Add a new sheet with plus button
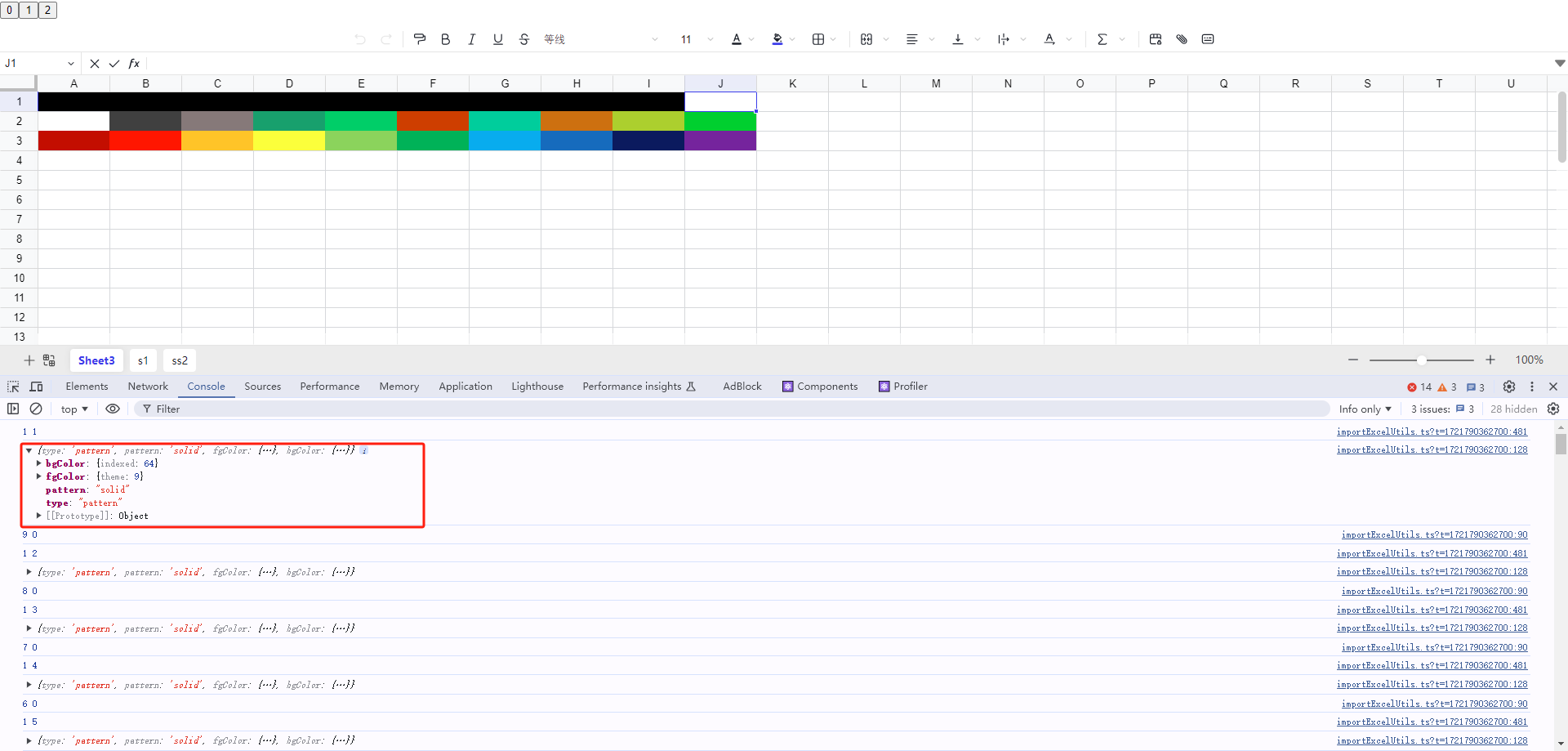This screenshot has height=751, width=1568. 29,360
